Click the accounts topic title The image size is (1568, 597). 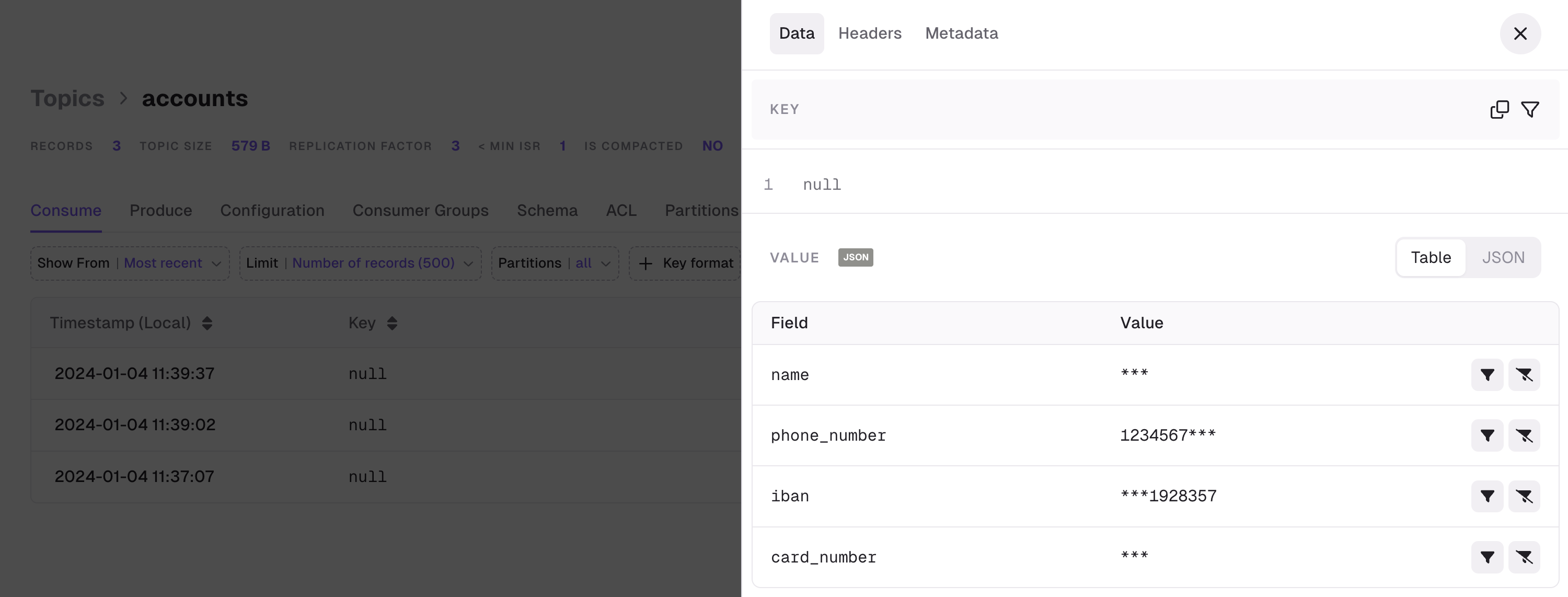[195, 99]
